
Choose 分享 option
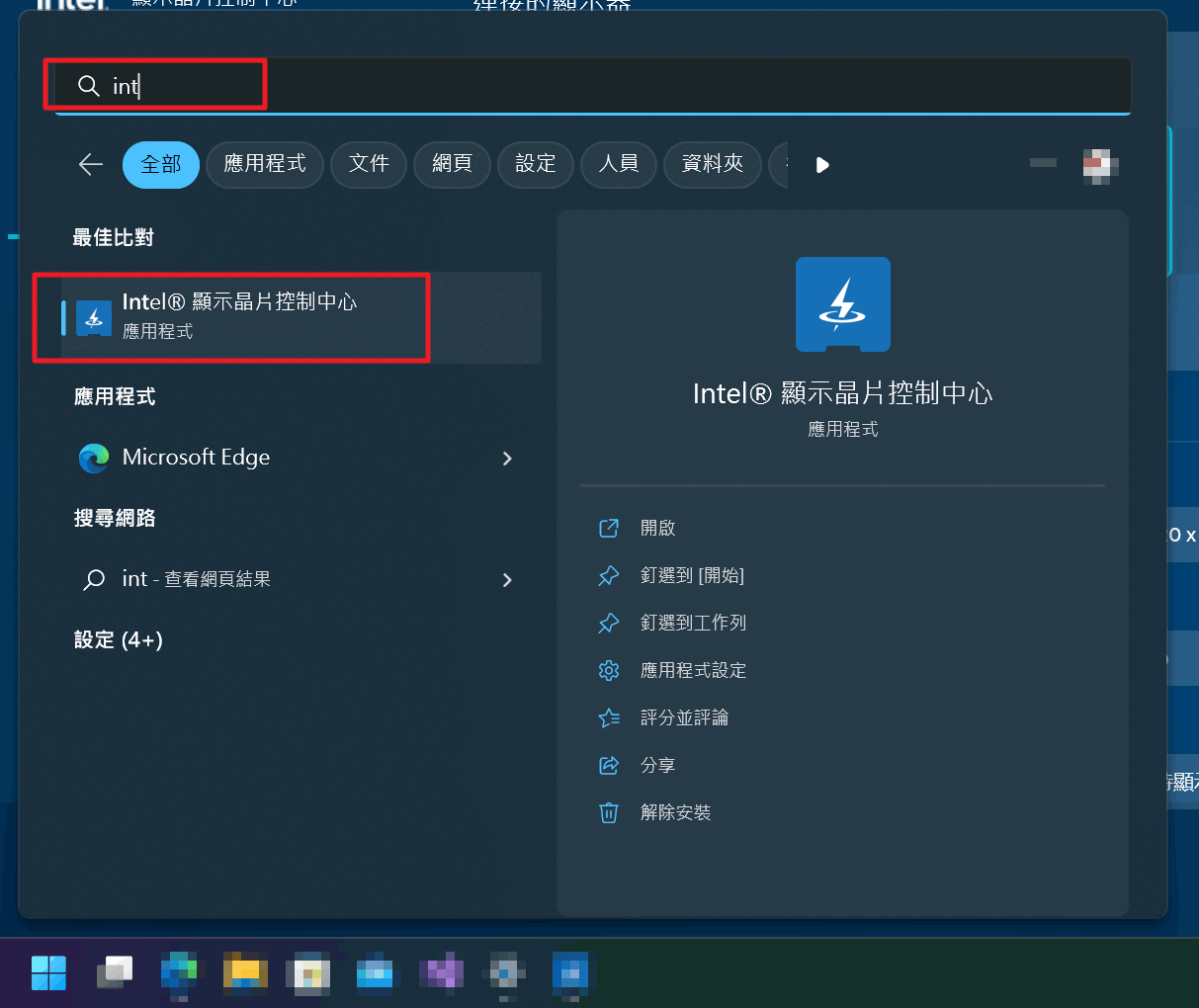point(657,765)
